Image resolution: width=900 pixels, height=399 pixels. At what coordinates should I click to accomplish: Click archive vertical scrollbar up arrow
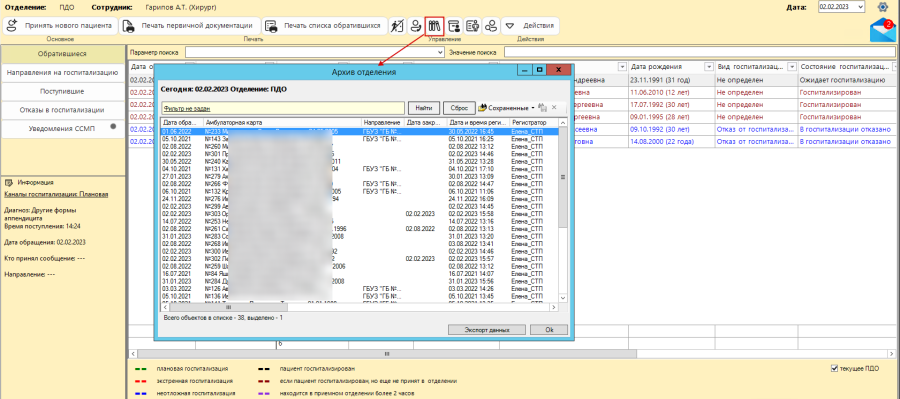coord(562,123)
